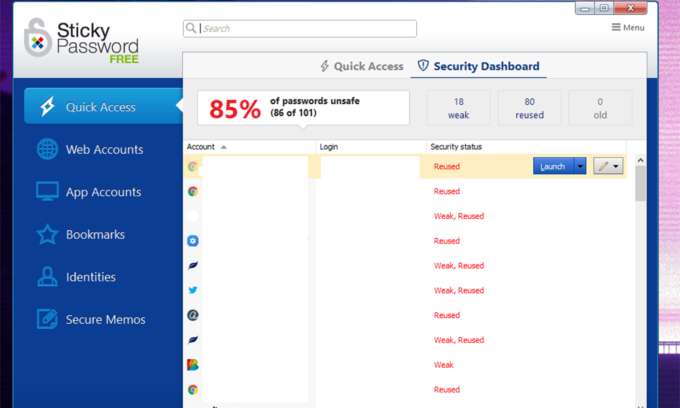680x408 pixels.
Task: Switch to the Quick Access tab
Action: click(362, 66)
